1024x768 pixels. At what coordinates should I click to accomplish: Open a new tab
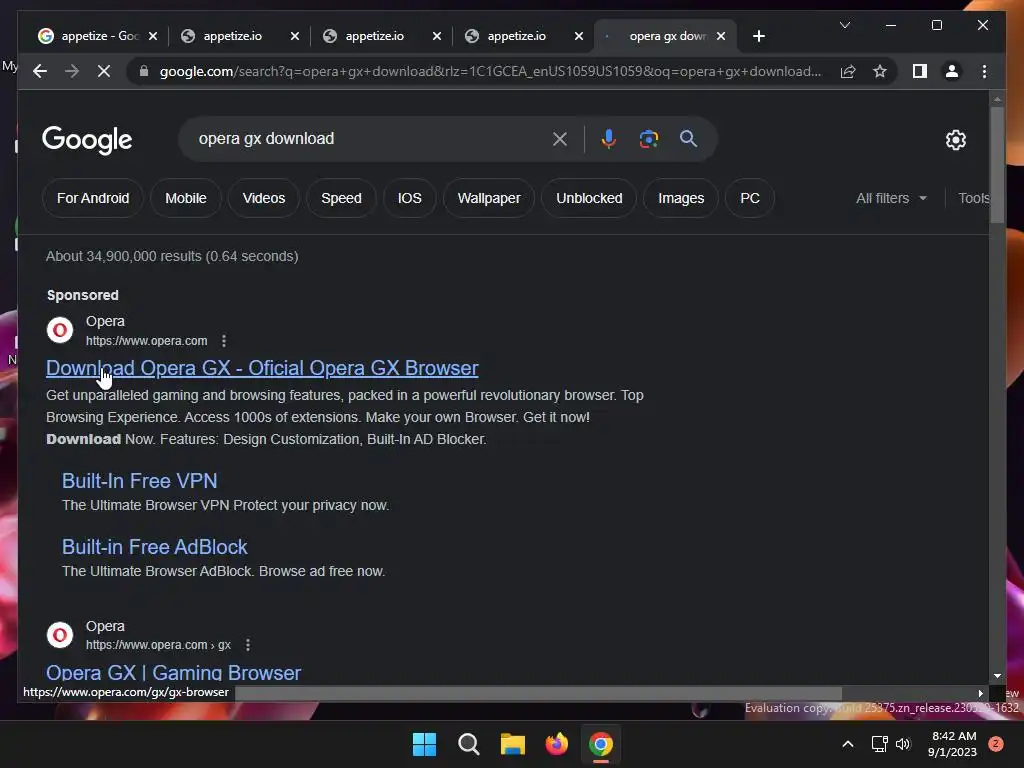pos(758,36)
